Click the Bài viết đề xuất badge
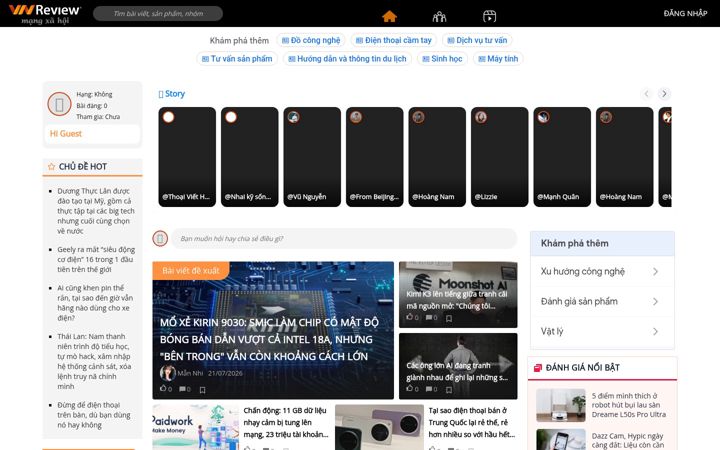This screenshot has height=450, width=720. click(191, 271)
